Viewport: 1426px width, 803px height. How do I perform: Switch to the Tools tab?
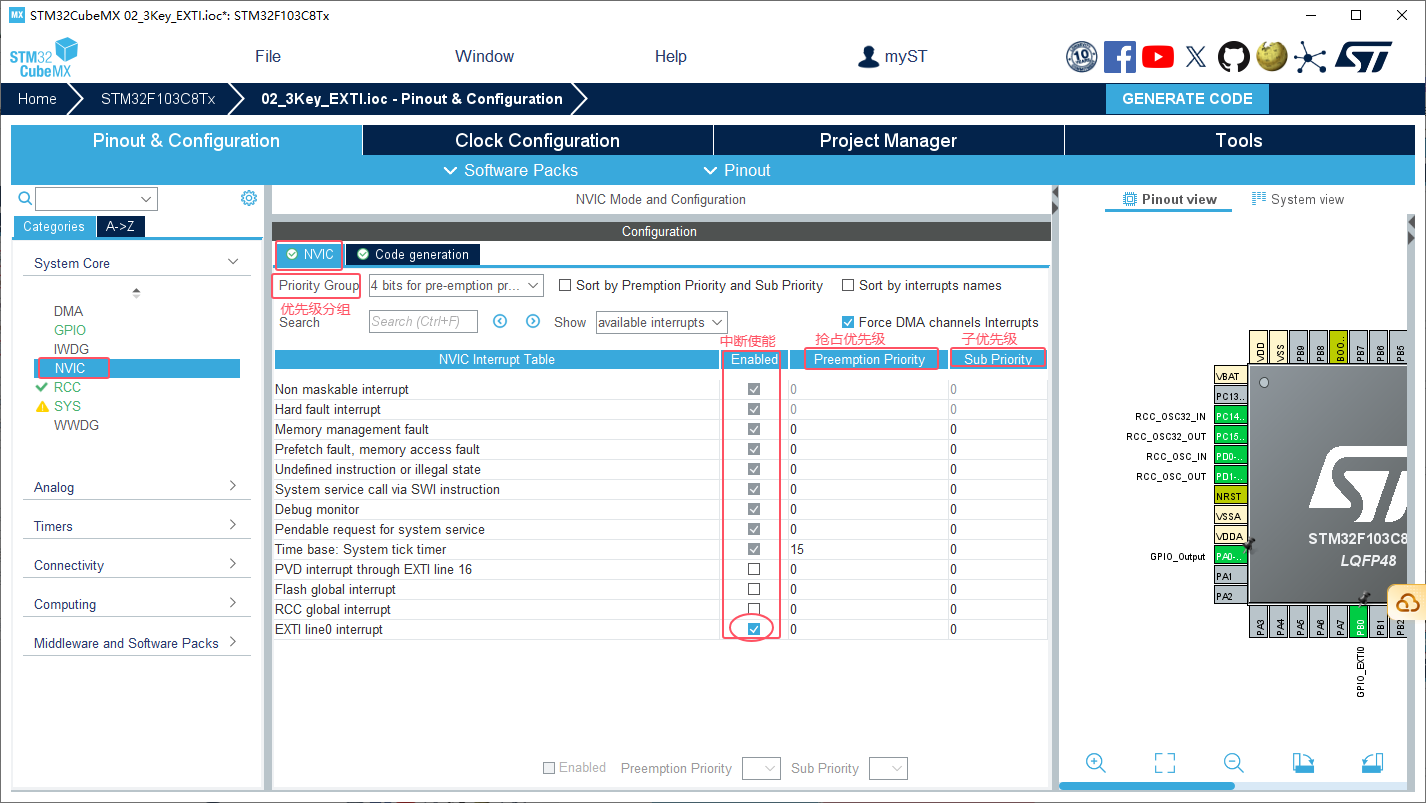[x=1239, y=140]
